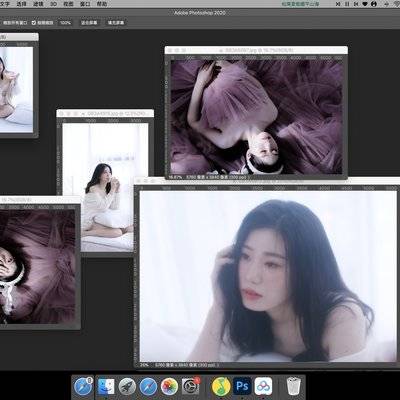Open the Photoshop app from the Dock
The height and width of the screenshot is (400, 400).
[242, 386]
